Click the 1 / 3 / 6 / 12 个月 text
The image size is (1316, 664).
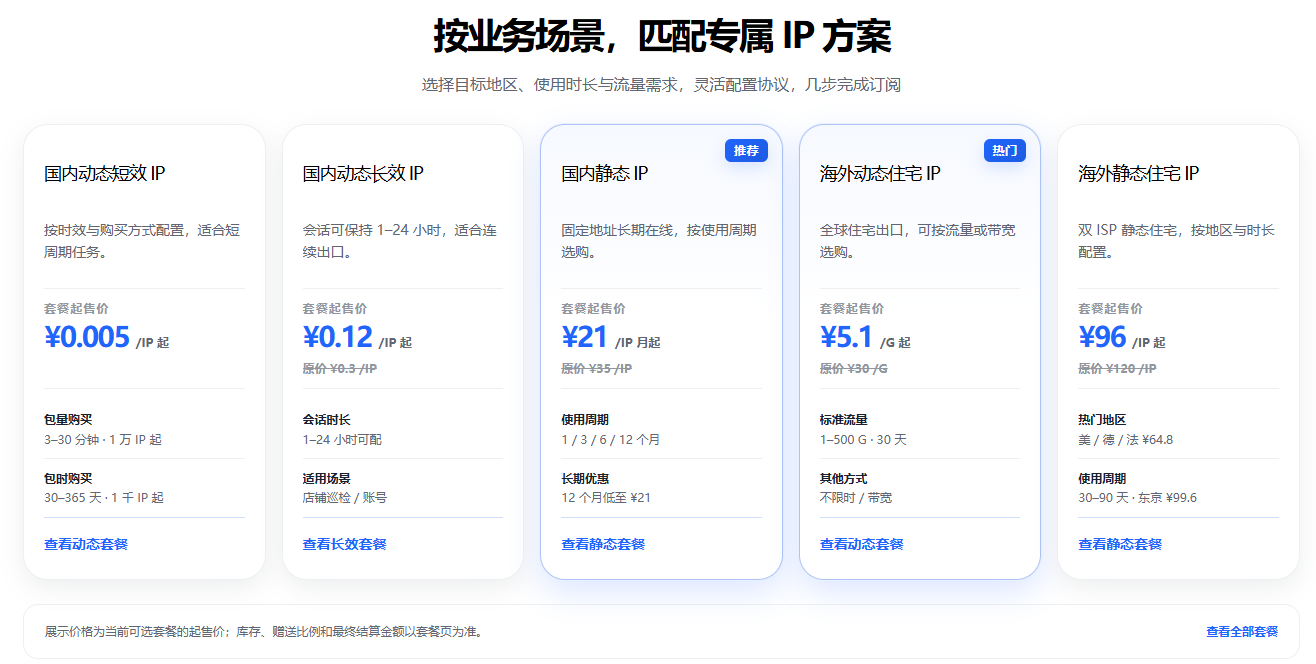pos(611,439)
